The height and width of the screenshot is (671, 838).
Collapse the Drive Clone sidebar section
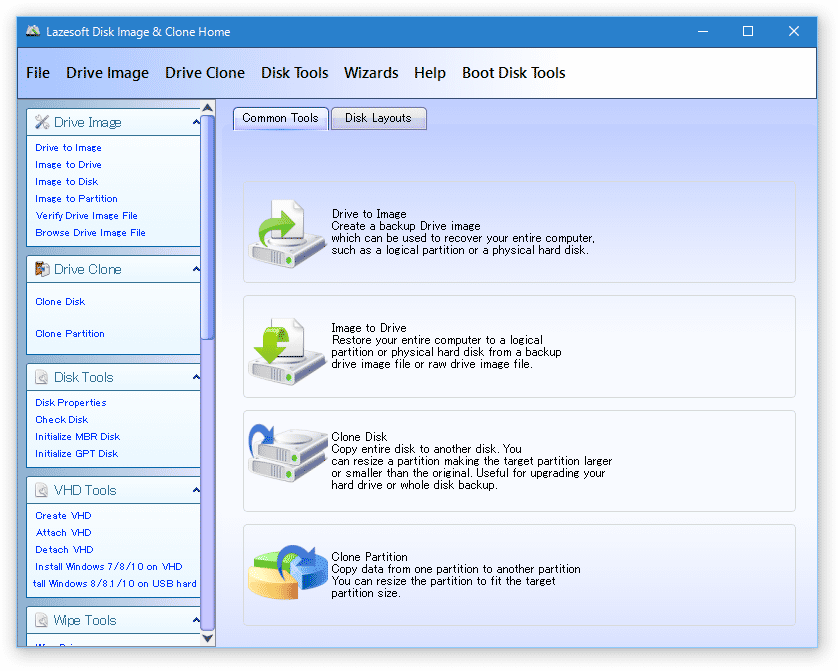tap(196, 269)
